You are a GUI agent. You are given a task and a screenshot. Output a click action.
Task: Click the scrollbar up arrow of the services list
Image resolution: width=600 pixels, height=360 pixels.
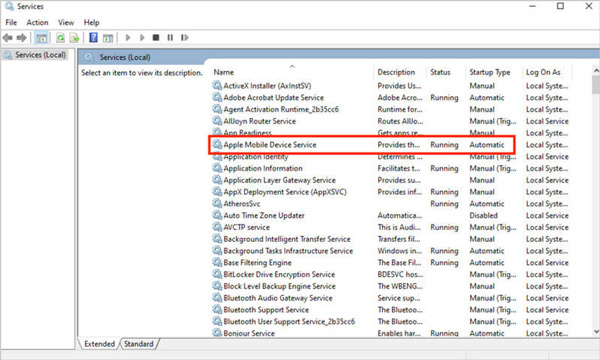tap(596, 71)
